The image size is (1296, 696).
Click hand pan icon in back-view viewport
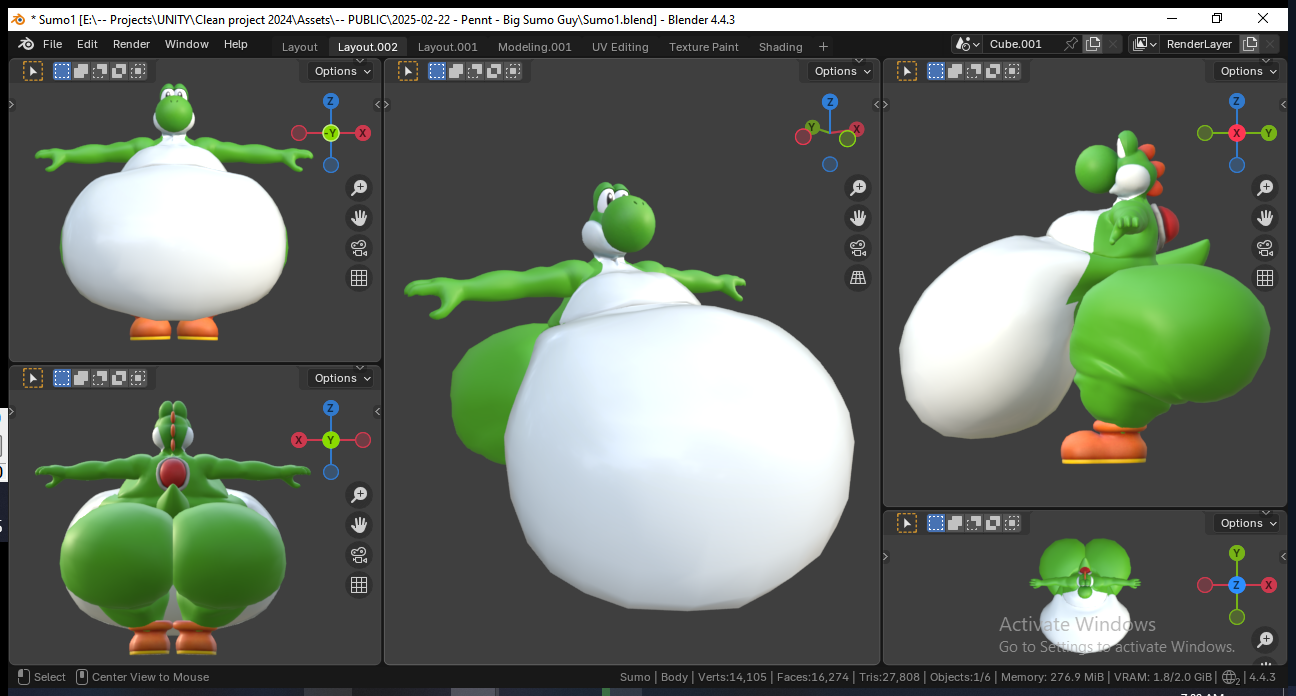(359, 524)
